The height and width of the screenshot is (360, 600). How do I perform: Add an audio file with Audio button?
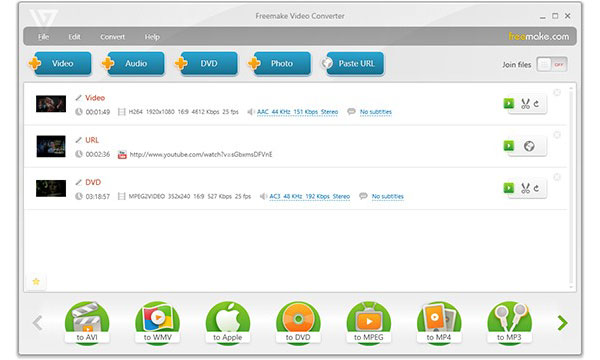(134, 63)
